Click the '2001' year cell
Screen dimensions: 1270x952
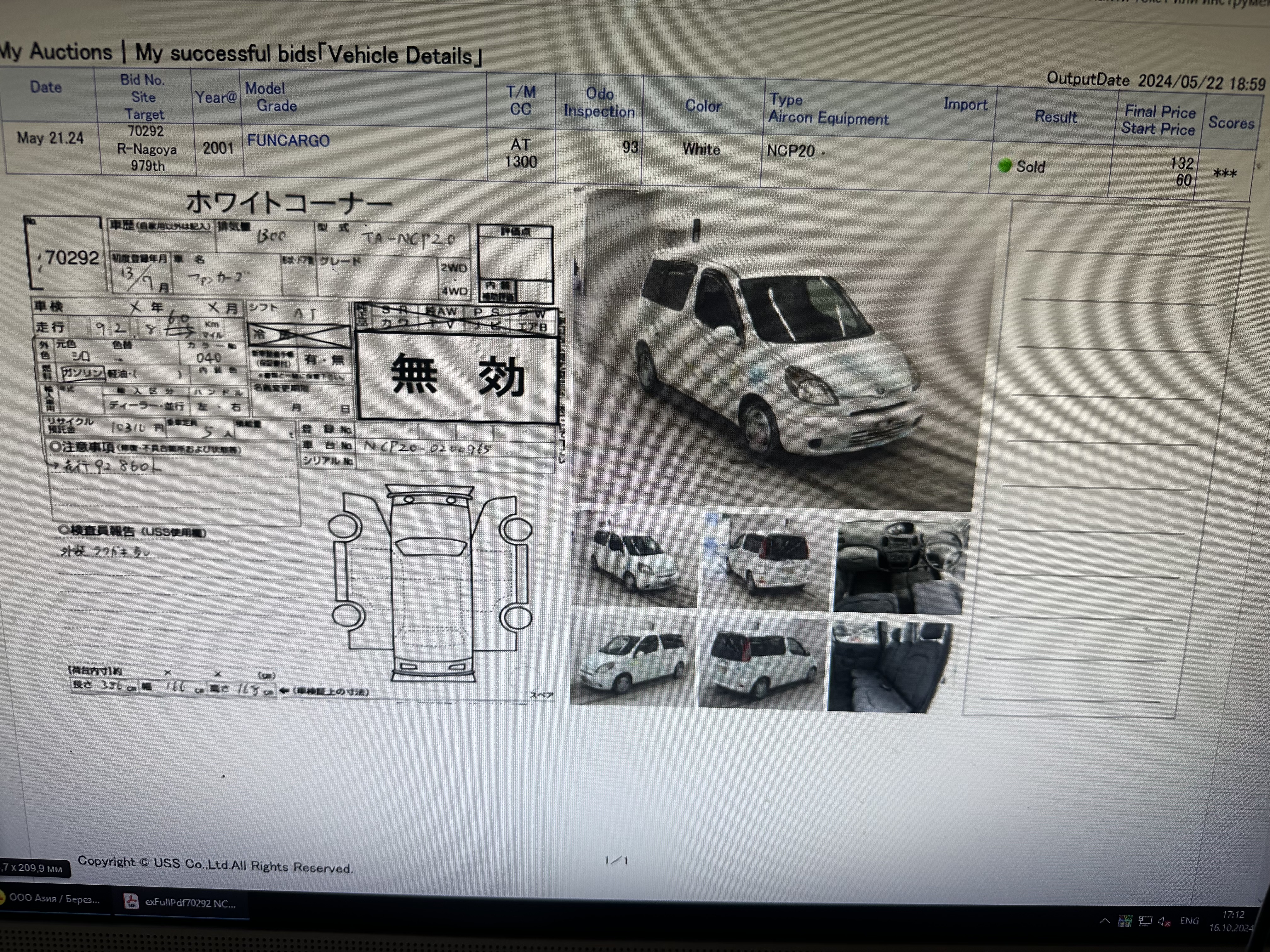(x=218, y=148)
